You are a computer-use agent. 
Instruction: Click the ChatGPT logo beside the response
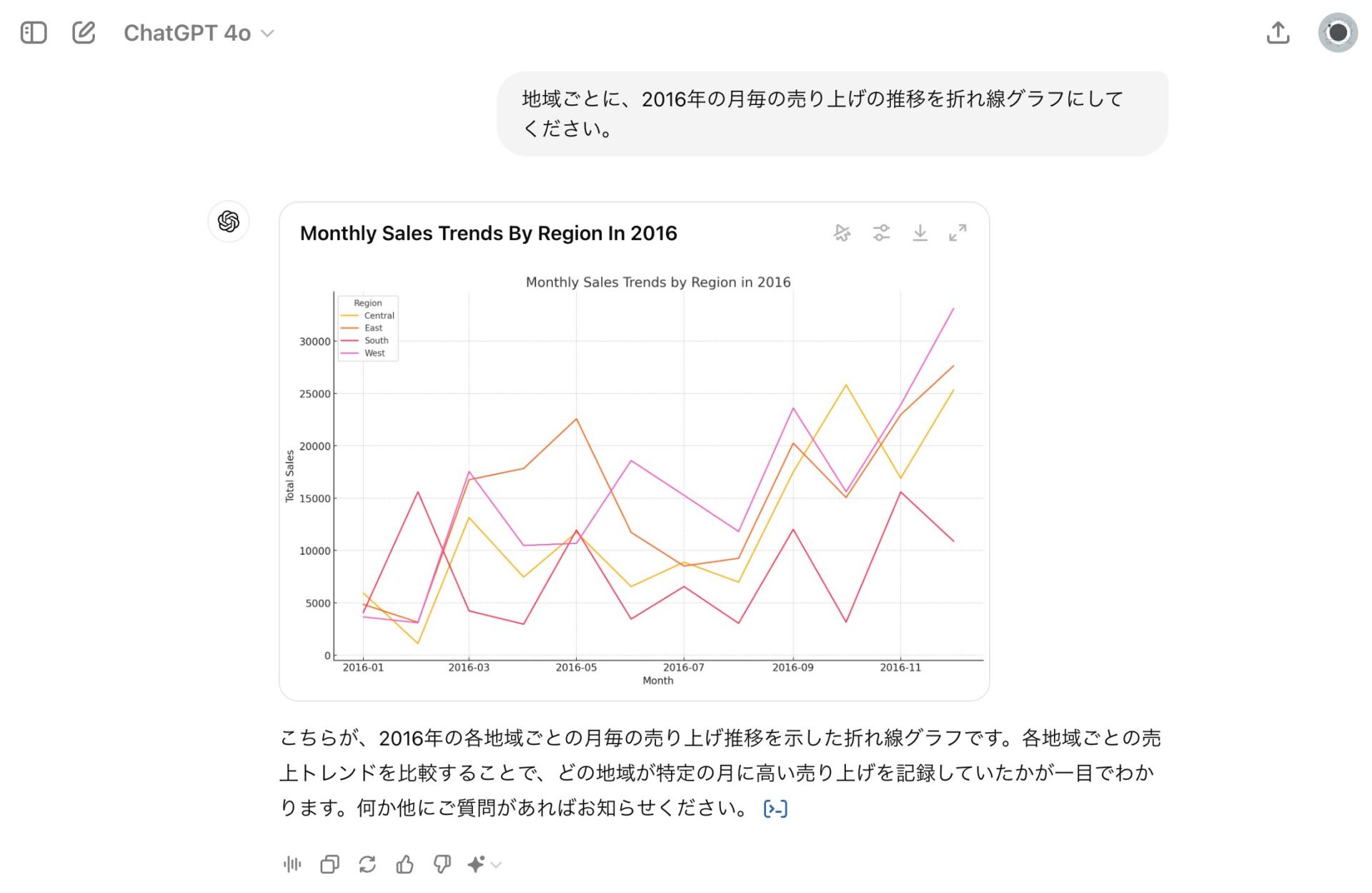(229, 222)
